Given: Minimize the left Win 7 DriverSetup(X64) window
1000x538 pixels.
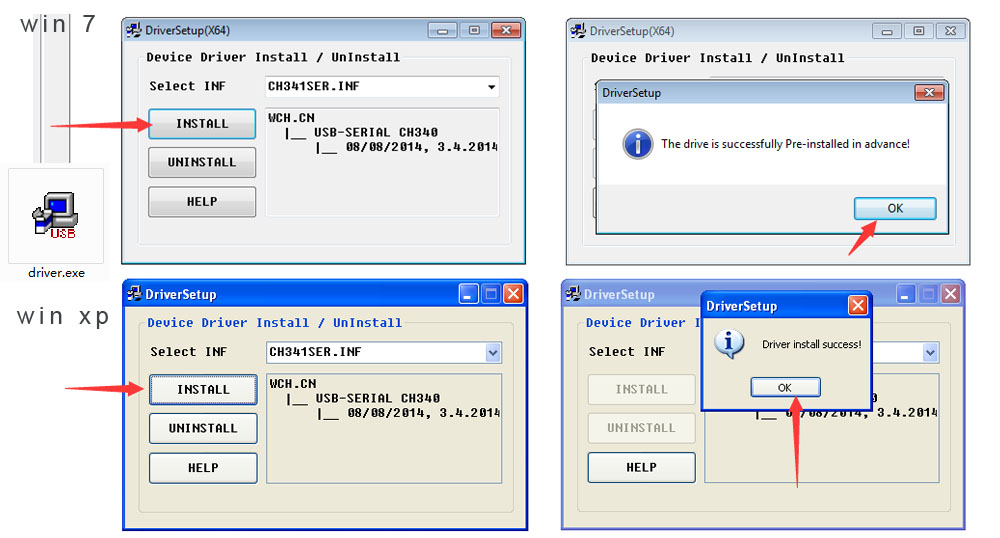Looking at the screenshot, I should coord(442,30).
